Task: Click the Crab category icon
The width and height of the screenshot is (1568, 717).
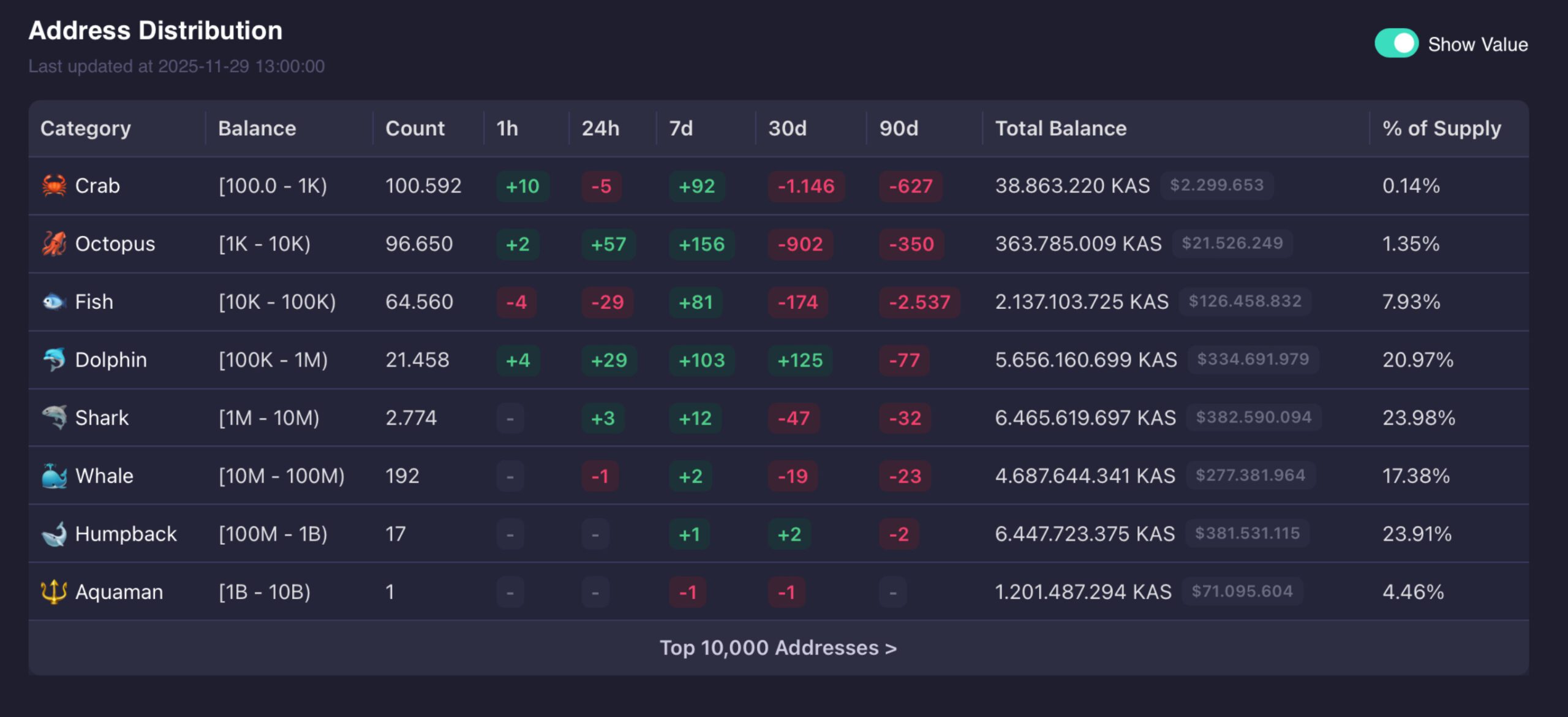Action: pyautogui.click(x=54, y=185)
